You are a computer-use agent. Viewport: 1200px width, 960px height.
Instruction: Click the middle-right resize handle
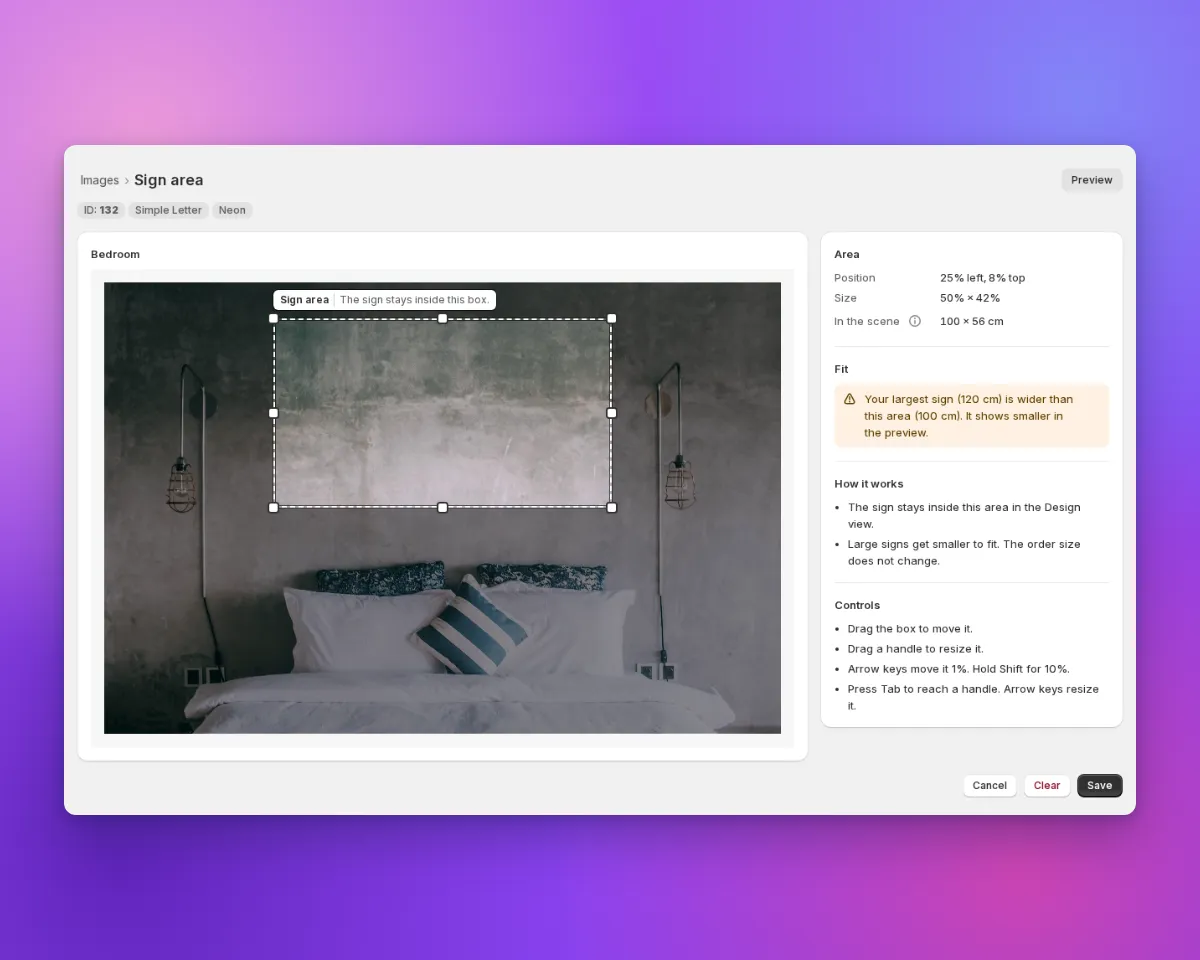(612, 413)
